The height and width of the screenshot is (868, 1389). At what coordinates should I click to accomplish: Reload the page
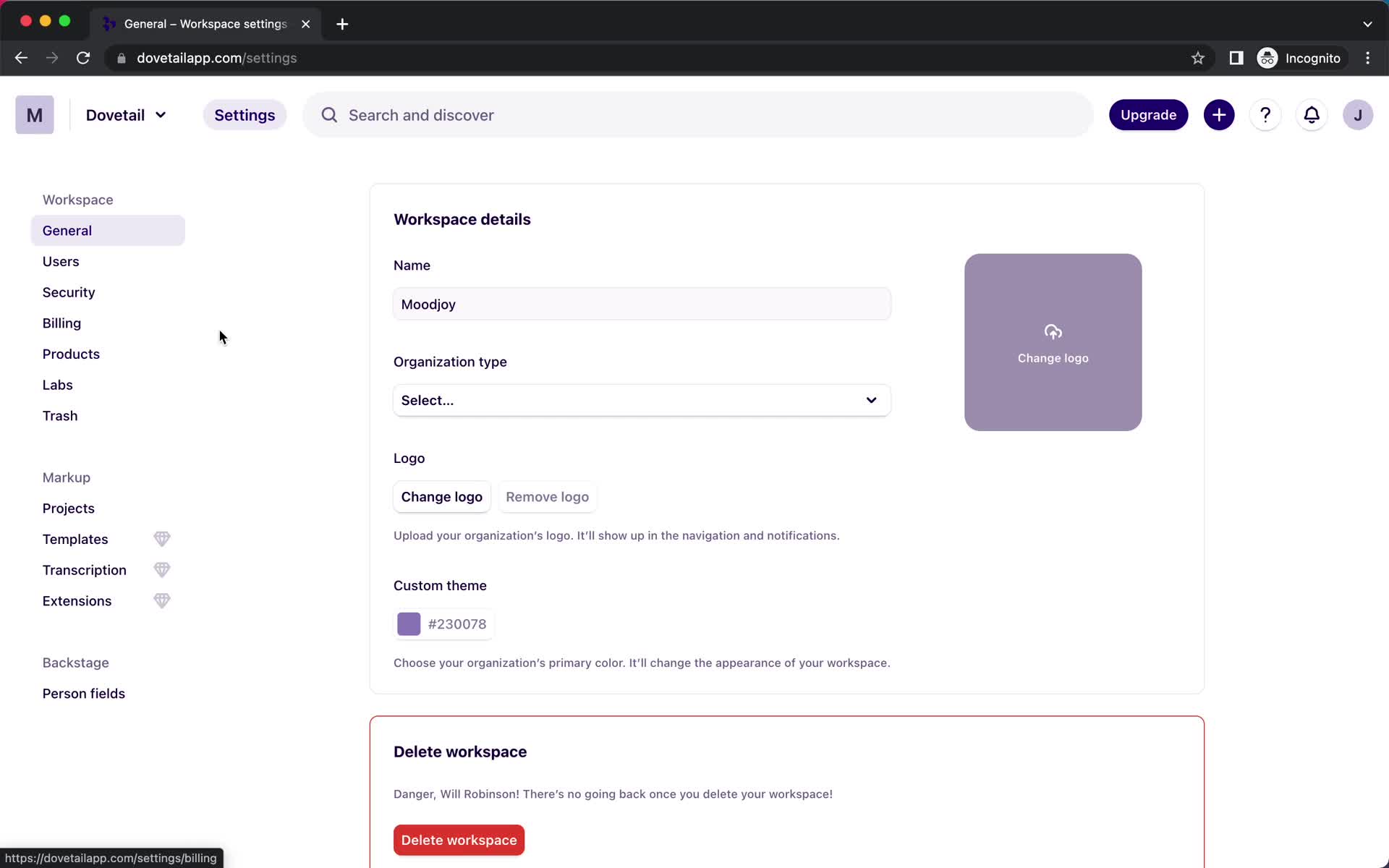click(x=83, y=58)
